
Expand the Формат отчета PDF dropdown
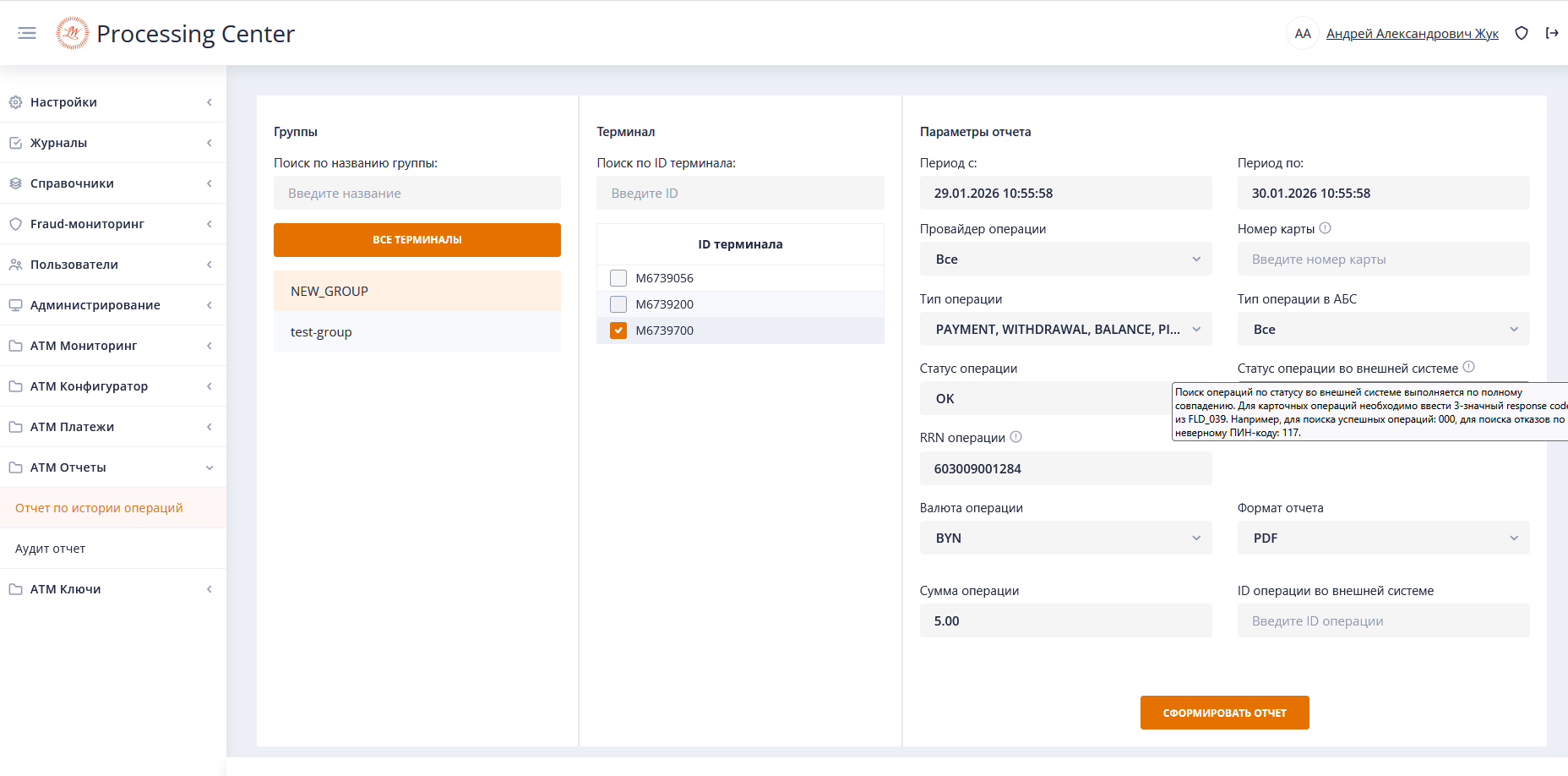1383,538
